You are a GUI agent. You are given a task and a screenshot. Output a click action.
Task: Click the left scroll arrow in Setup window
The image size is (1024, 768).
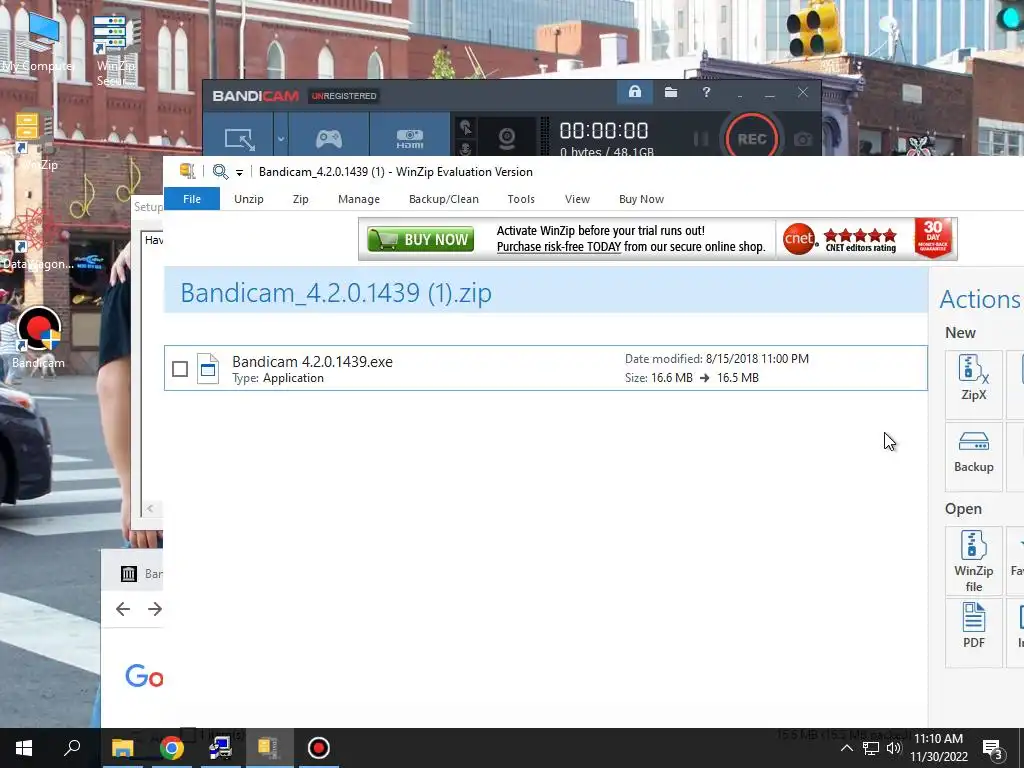click(150, 508)
